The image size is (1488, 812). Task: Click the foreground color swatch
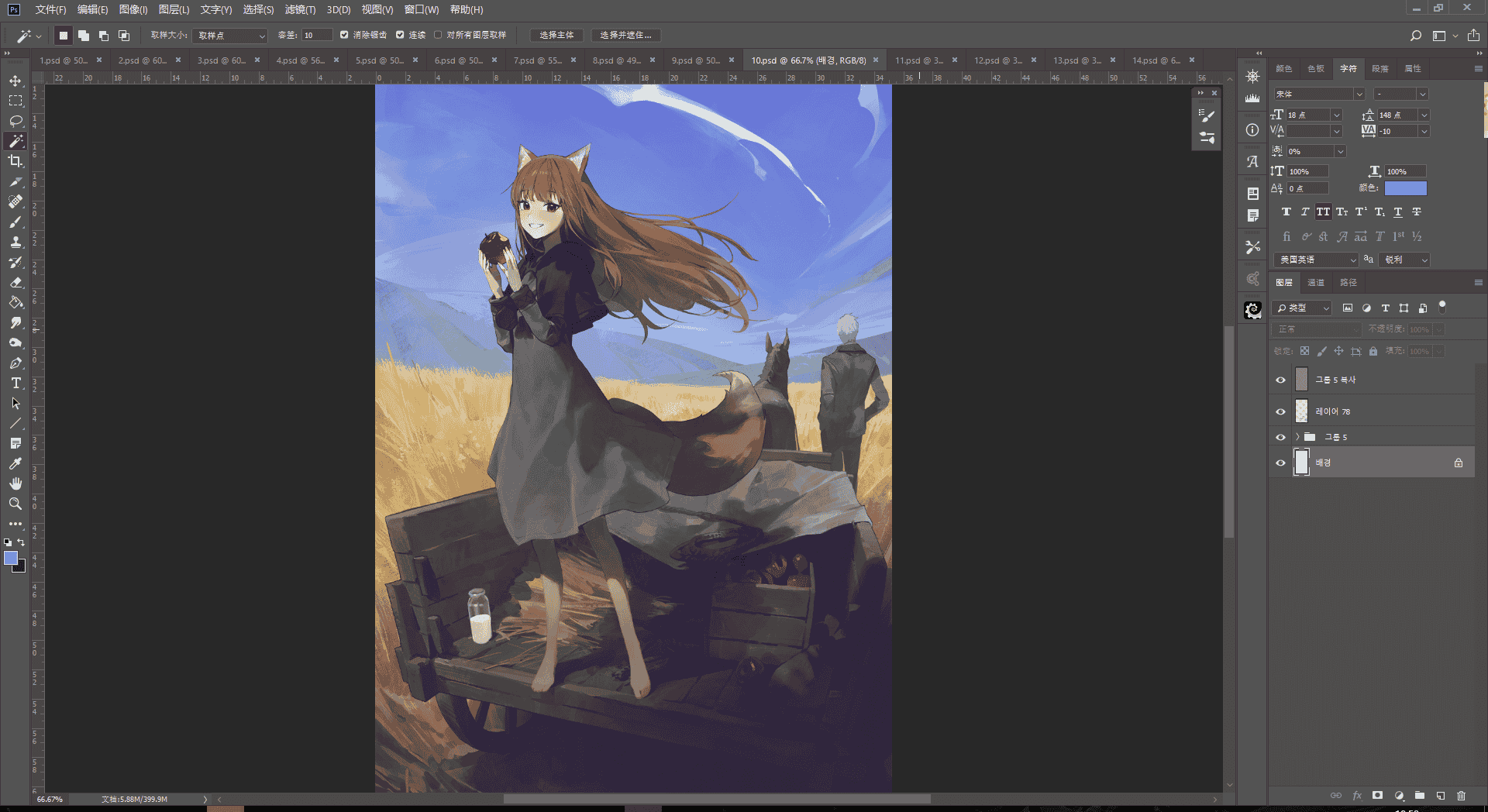[x=11, y=559]
